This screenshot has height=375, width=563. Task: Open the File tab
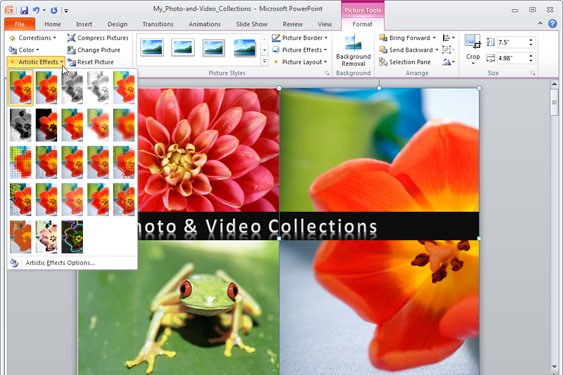tap(20, 24)
